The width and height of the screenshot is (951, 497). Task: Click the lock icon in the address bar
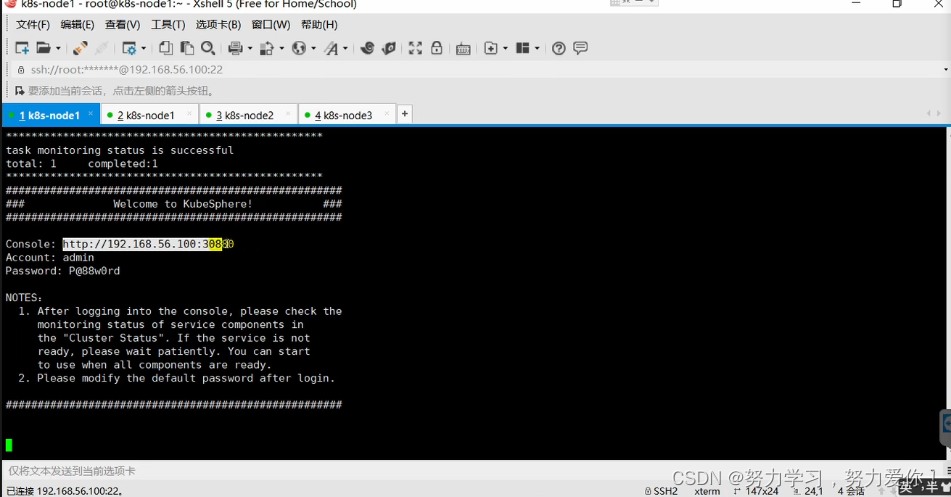[x=21, y=70]
